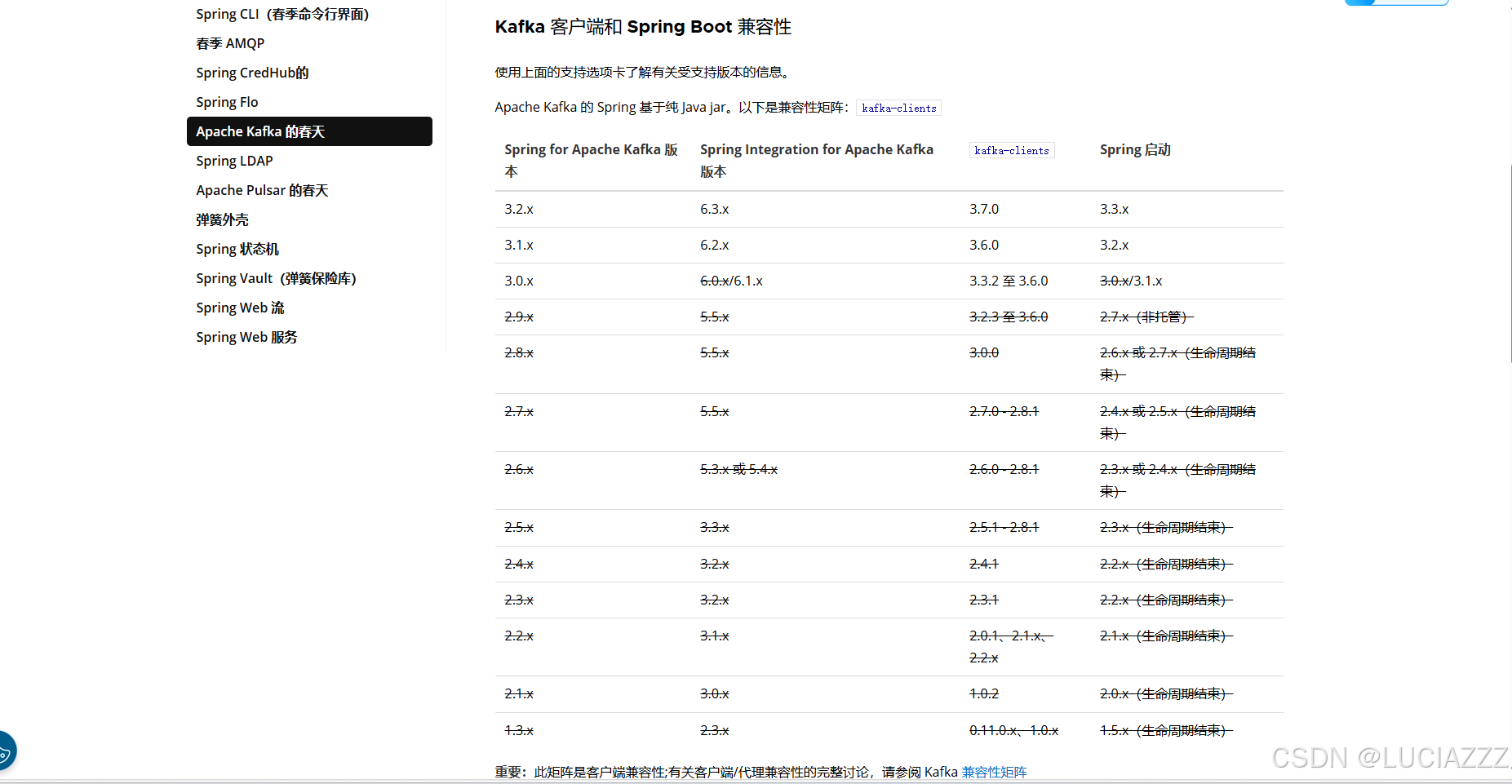Image resolution: width=1512 pixels, height=784 pixels.
Task: Click the kafka-clients column header
Action: (x=1012, y=150)
